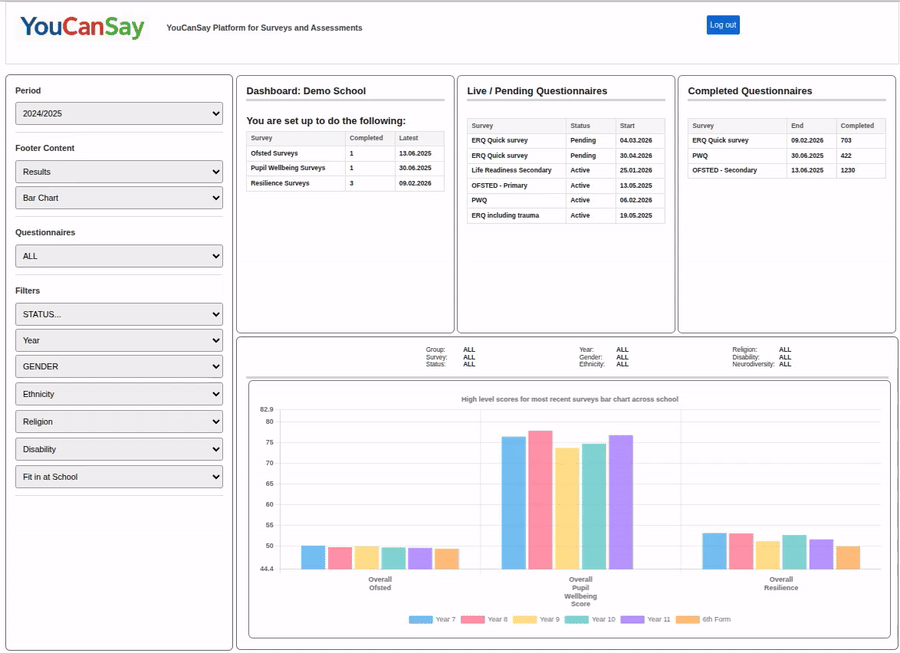900x653 pixels.
Task: Click the OFSTED - Secondary completed row
Action: pos(786,170)
